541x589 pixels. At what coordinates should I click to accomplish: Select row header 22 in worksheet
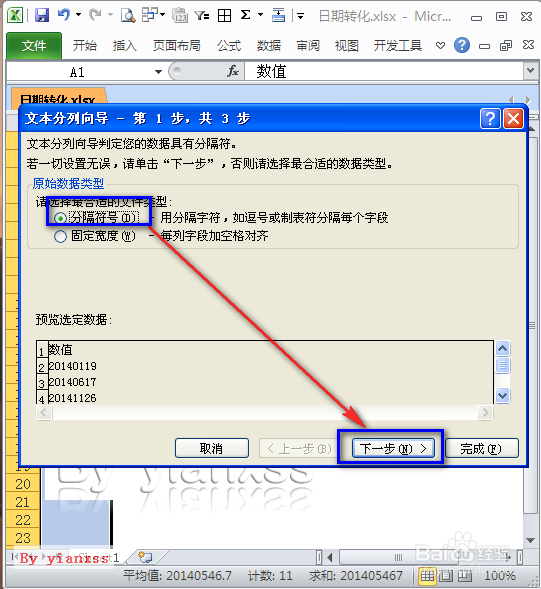coord(23,520)
